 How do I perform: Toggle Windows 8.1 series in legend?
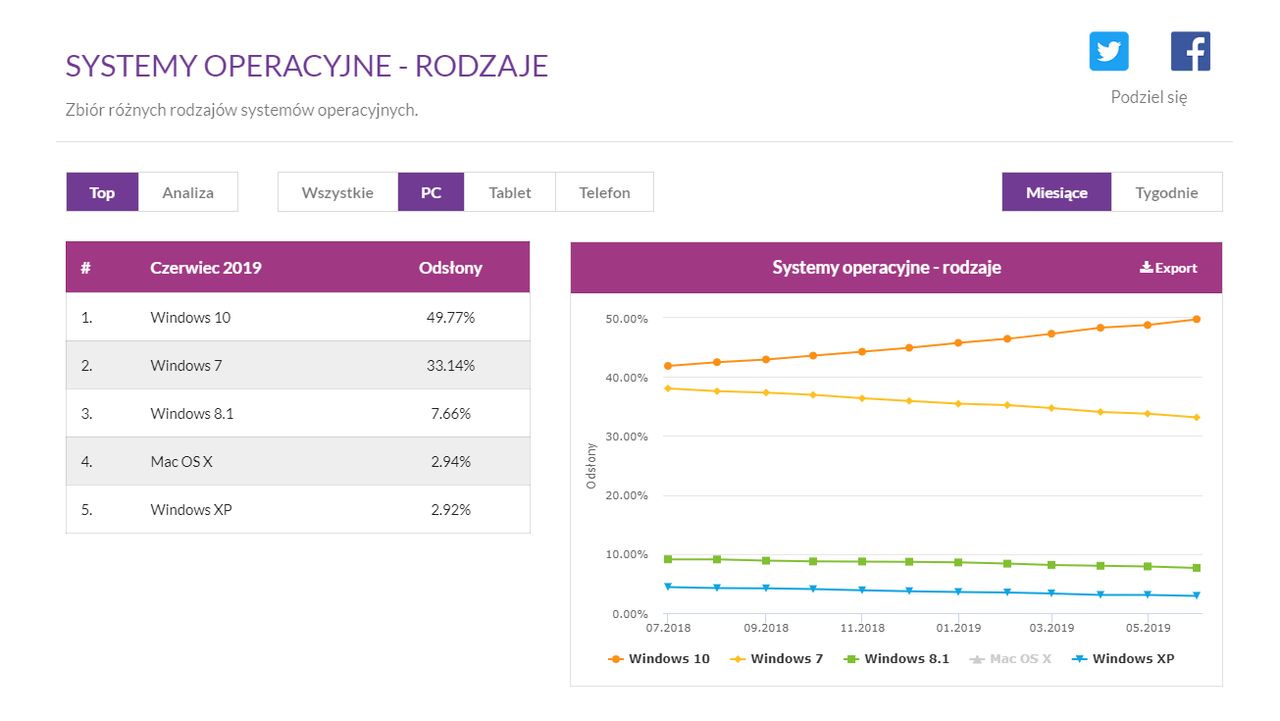pos(896,659)
